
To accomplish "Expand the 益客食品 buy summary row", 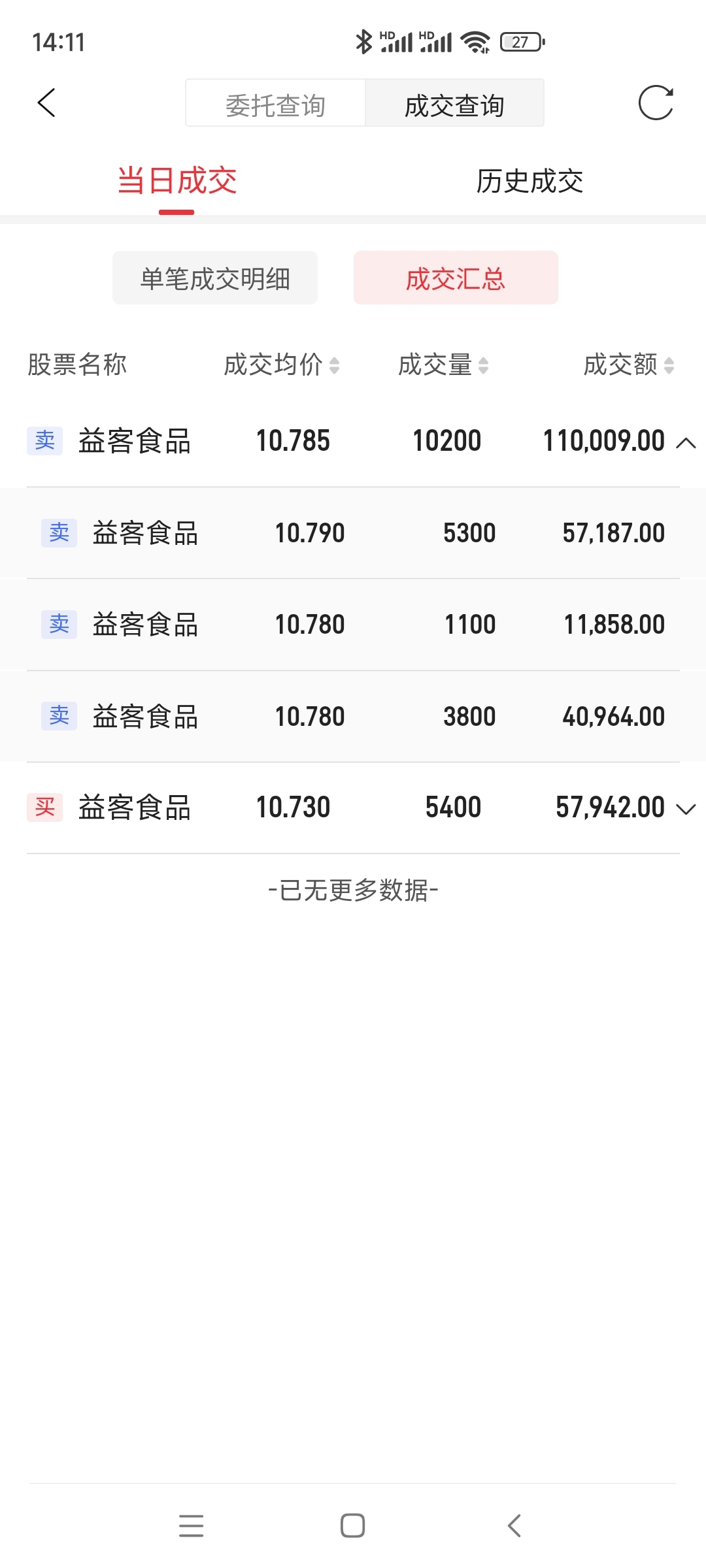I will pos(686,809).
